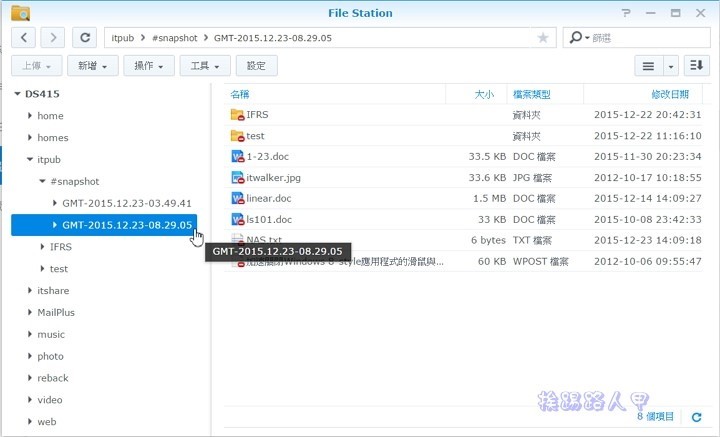This screenshot has height=437, width=720.
Task: Collapse the DS415 tree root
Action: pos(18,94)
